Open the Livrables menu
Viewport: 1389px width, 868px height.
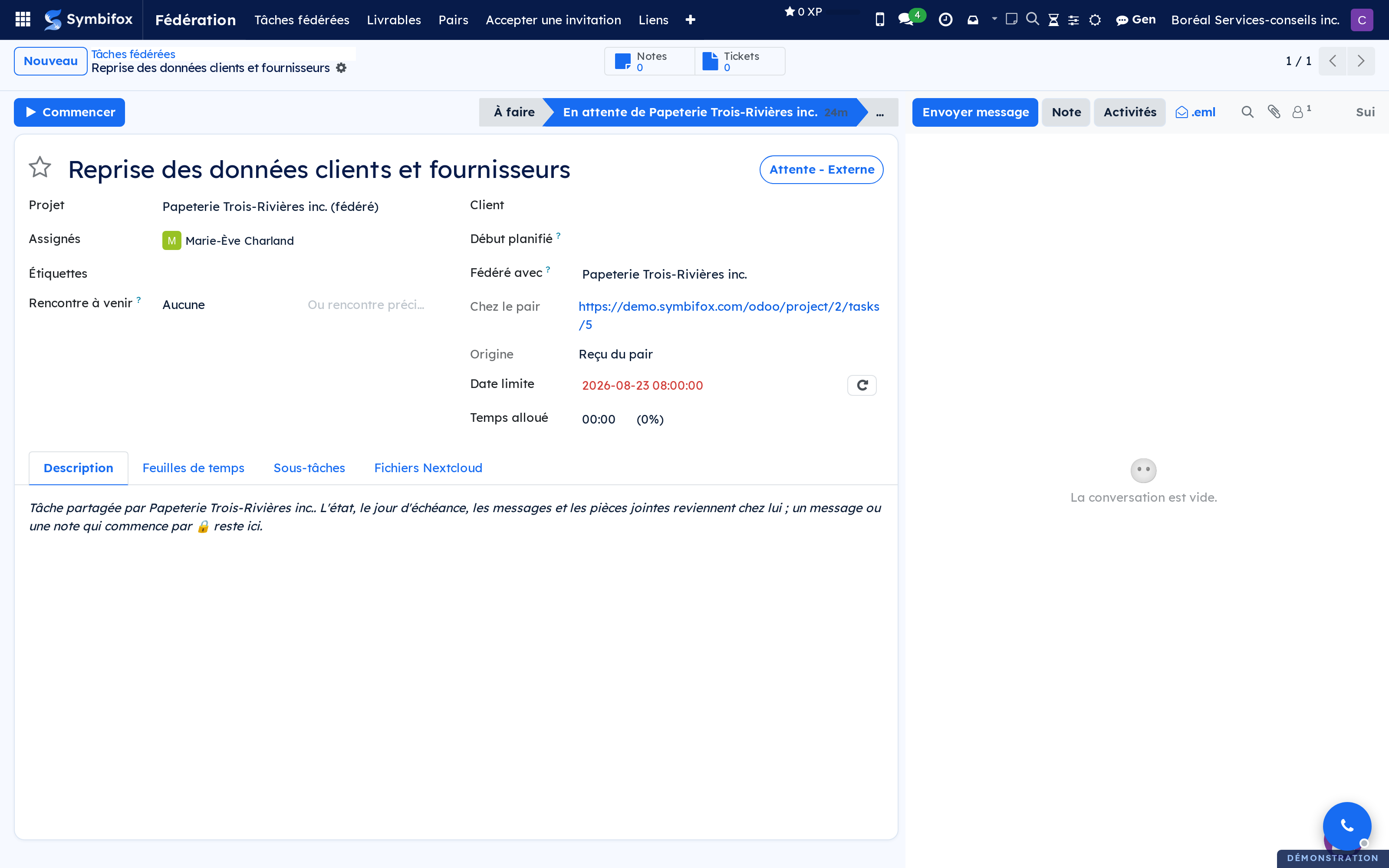pyautogui.click(x=394, y=20)
